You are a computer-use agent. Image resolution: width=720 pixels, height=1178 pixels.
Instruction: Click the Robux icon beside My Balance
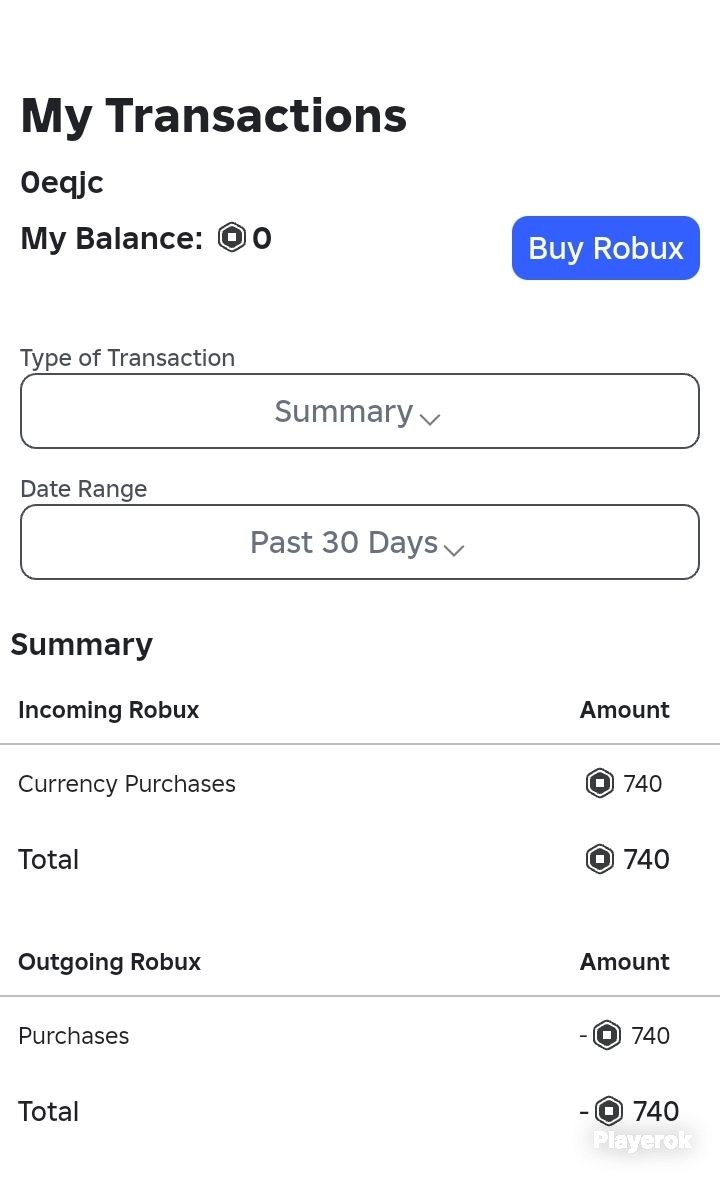[231, 237]
